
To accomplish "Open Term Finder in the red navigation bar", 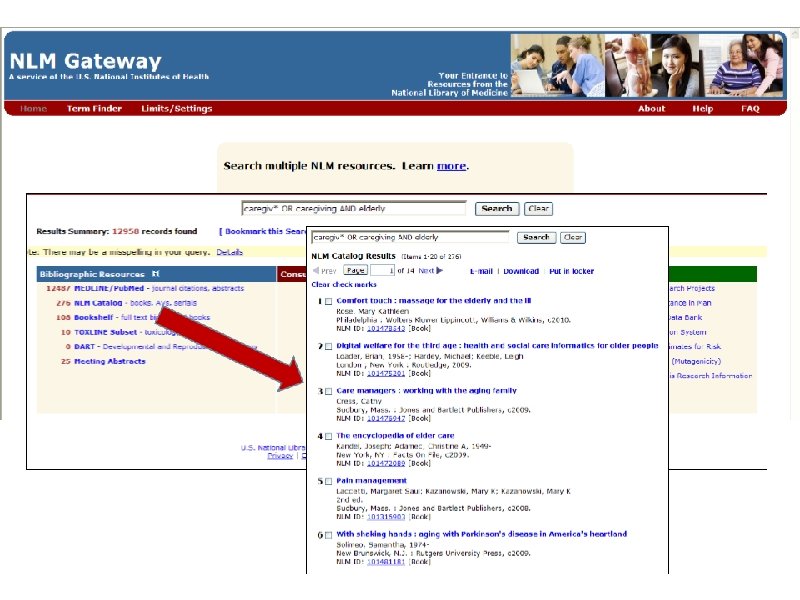I will tap(94, 109).
